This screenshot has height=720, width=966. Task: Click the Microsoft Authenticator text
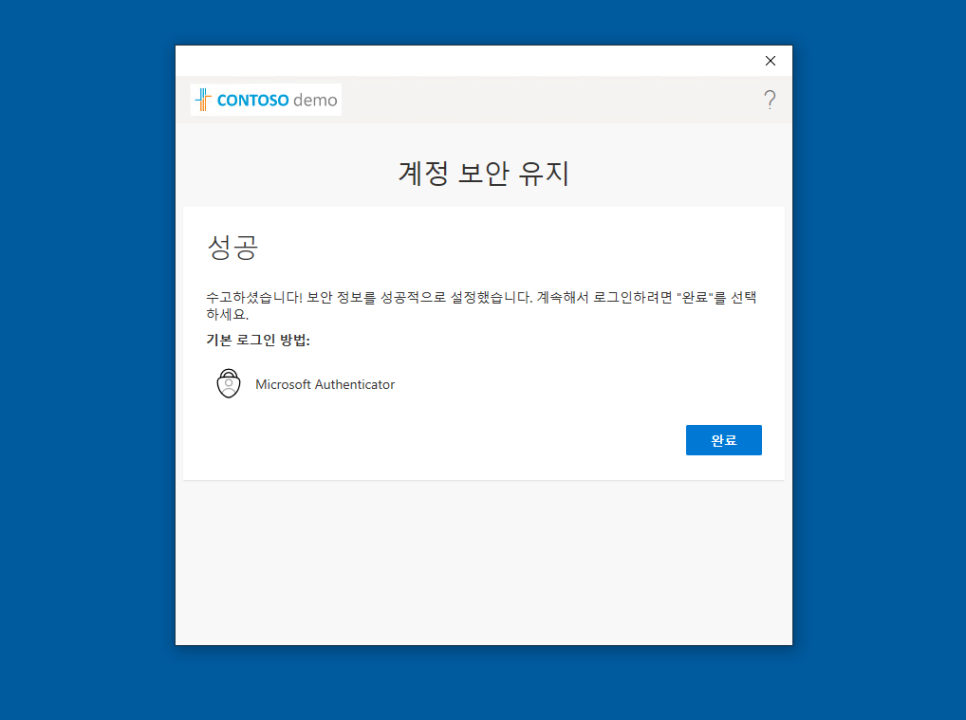[x=325, y=384]
